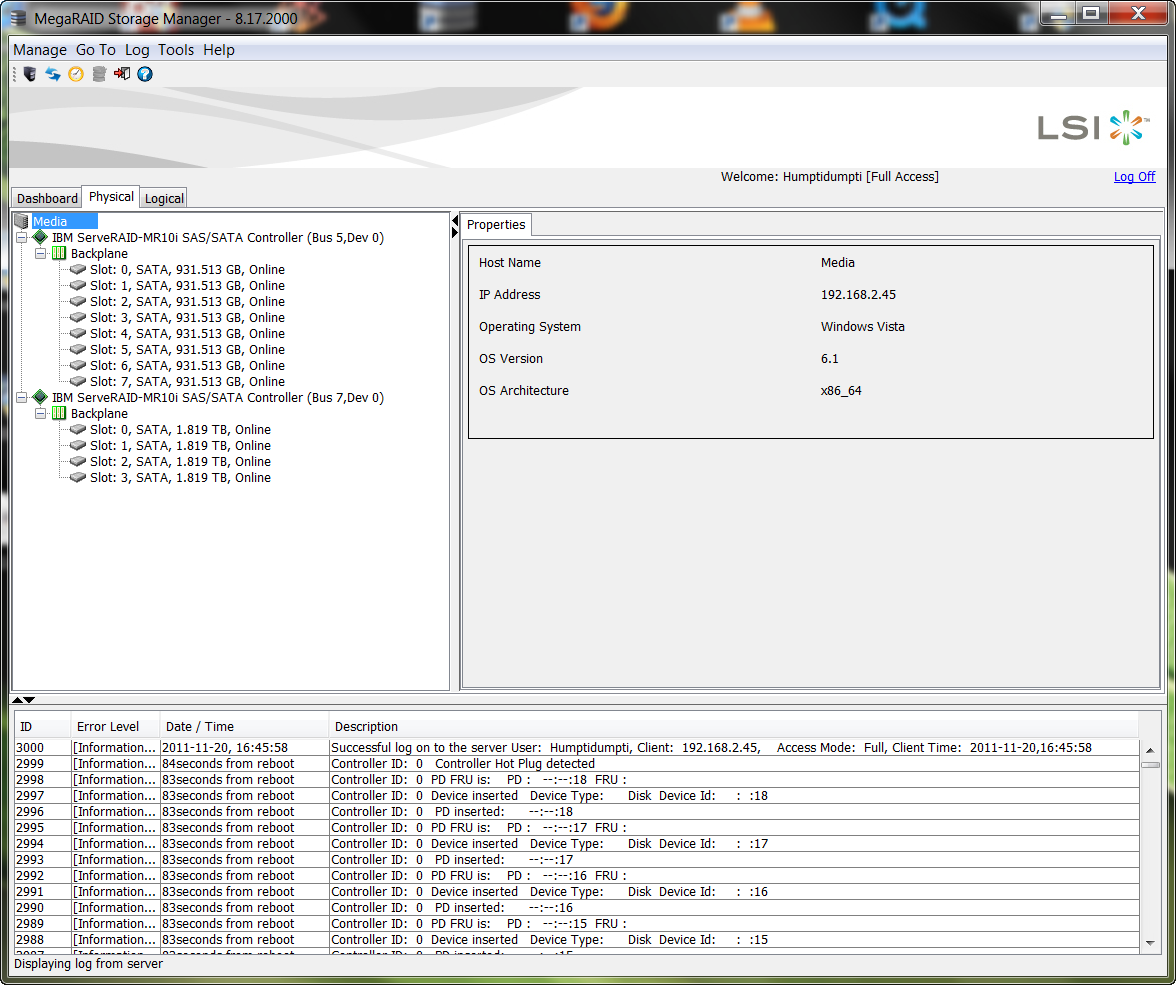
Task: Click the blue refresh arrows toolbar icon
Action: coord(52,74)
